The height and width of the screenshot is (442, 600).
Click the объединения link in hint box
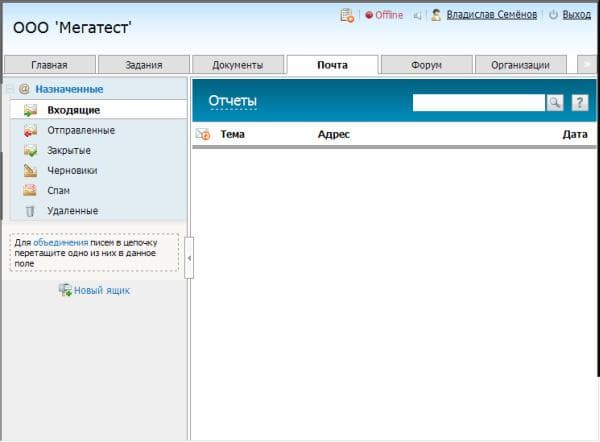pyautogui.click(x=60, y=243)
